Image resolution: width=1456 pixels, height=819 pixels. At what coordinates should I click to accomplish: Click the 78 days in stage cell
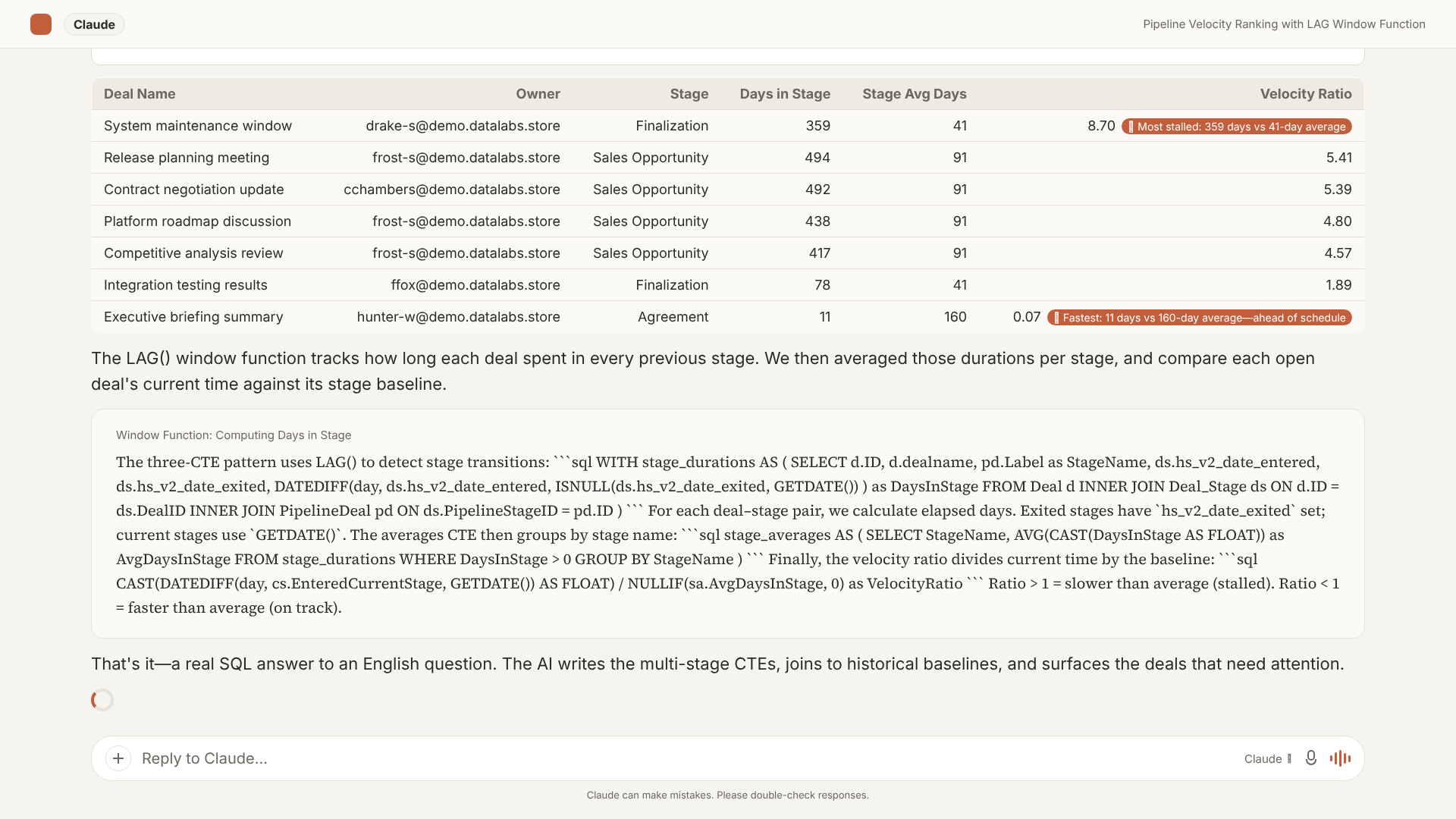coord(822,285)
